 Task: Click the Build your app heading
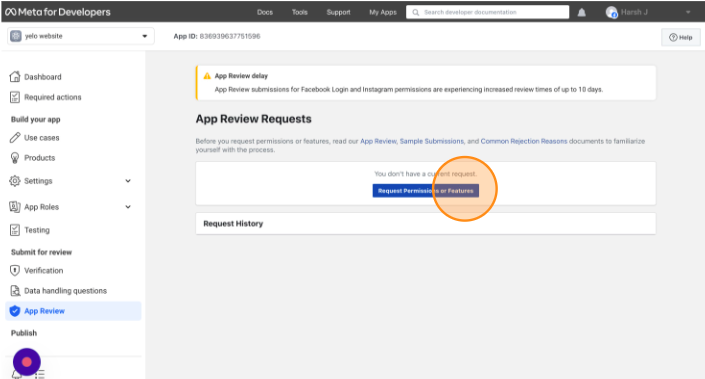36,119
